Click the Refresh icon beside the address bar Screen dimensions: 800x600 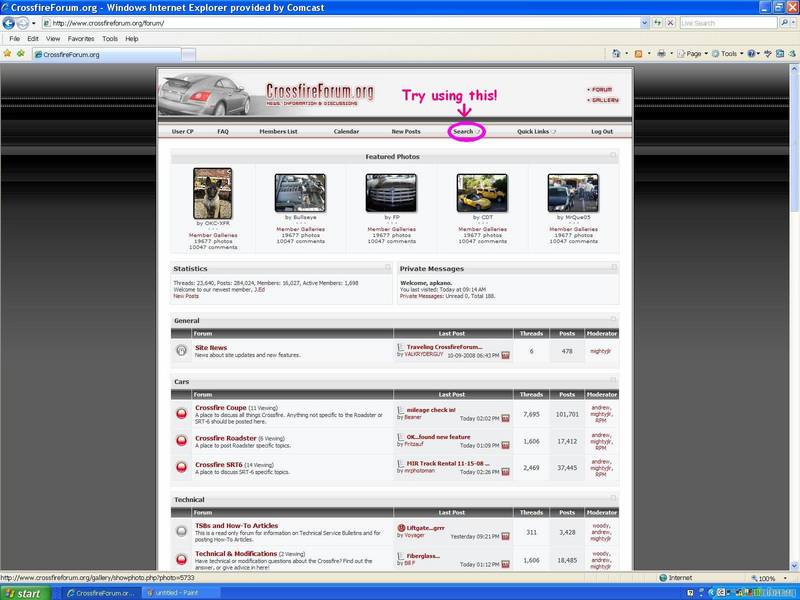point(658,23)
